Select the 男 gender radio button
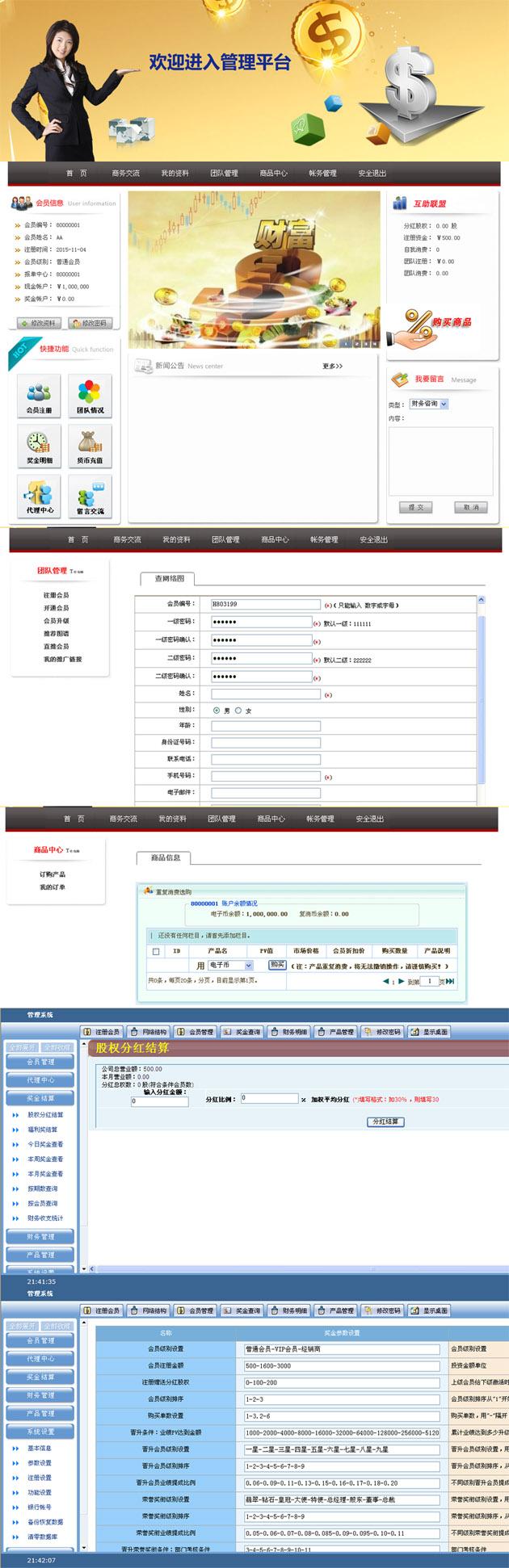 [x=217, y=711]
